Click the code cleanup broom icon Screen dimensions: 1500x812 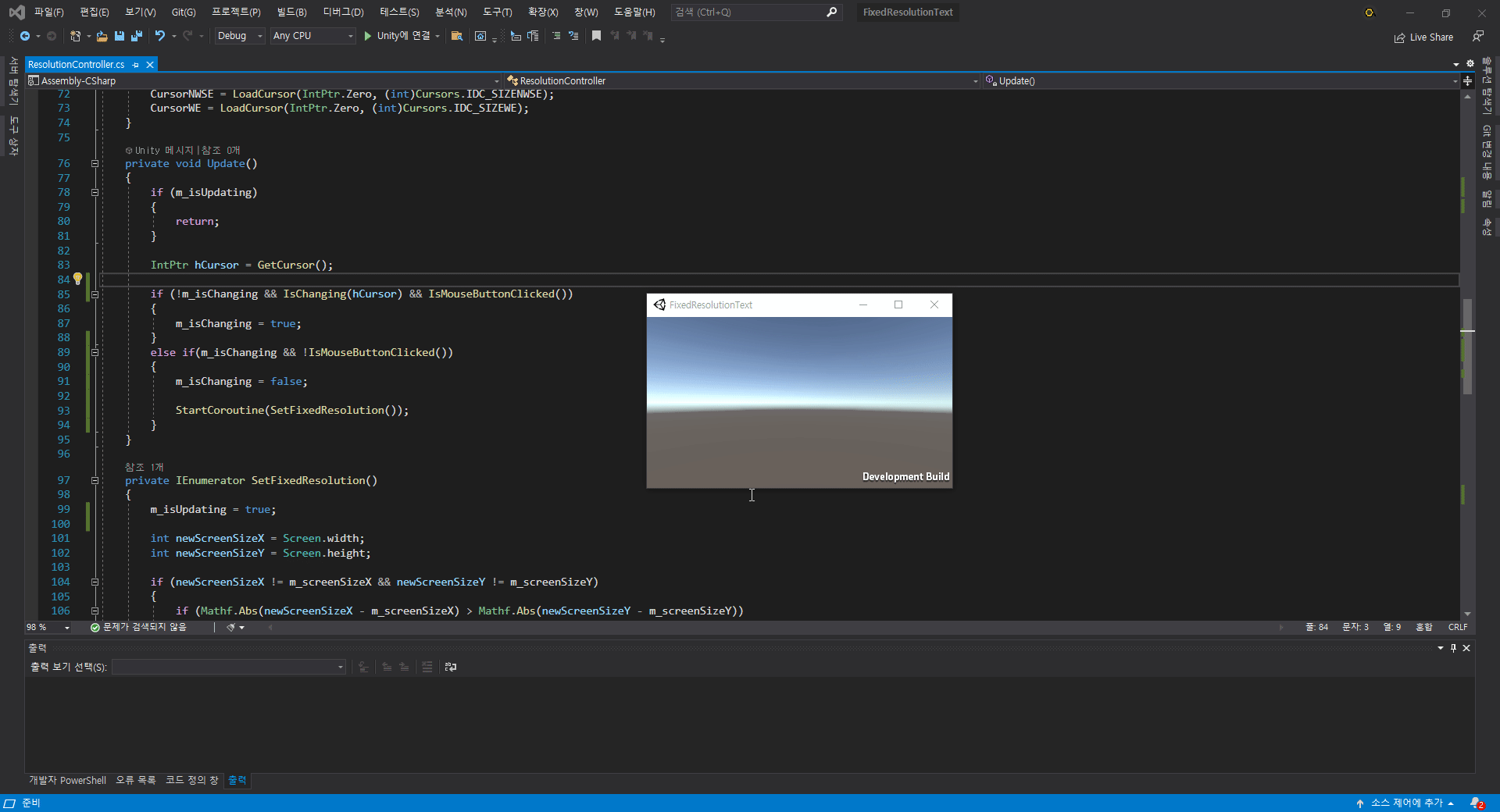(x=230, y=627)
